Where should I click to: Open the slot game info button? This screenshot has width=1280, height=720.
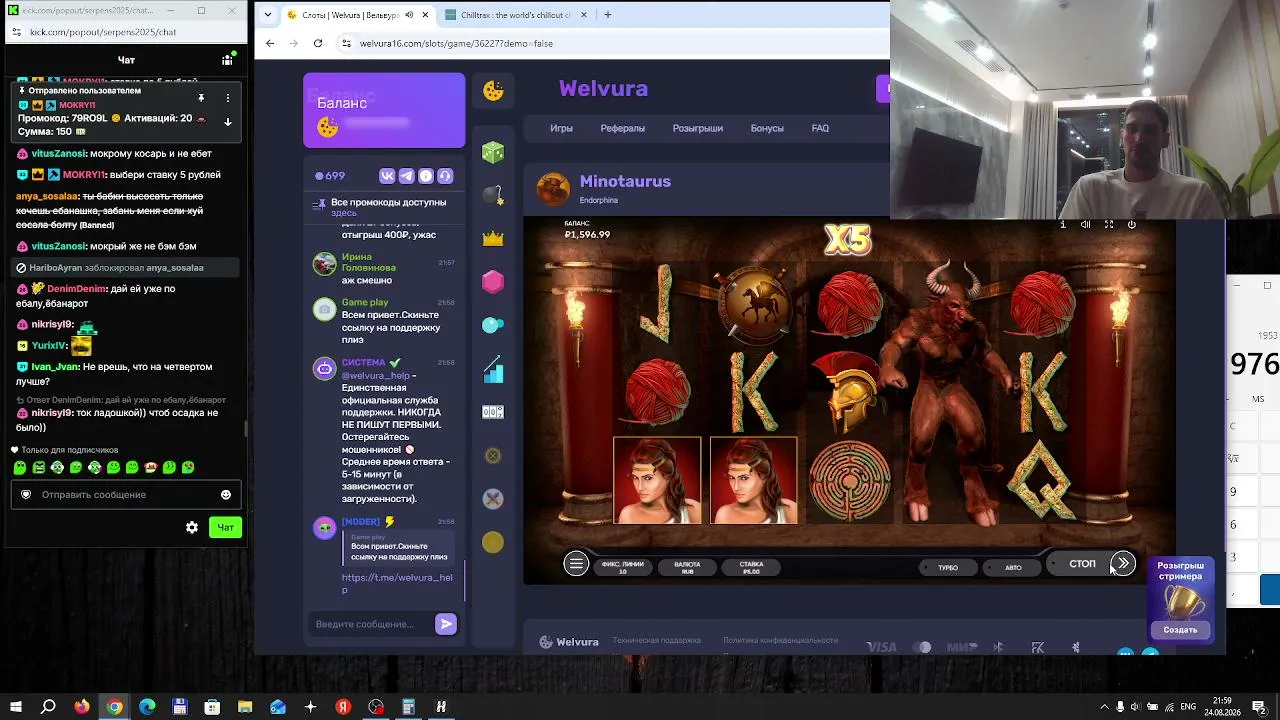click(1063, 225)
